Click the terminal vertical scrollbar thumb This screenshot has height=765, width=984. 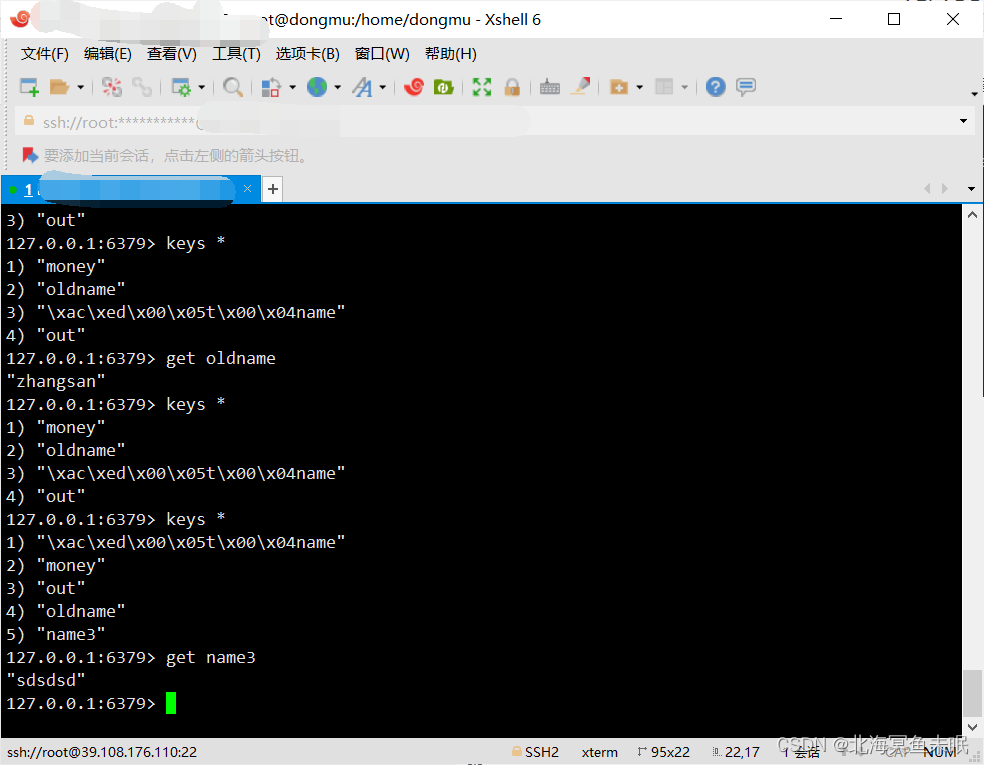coord(972,693)
